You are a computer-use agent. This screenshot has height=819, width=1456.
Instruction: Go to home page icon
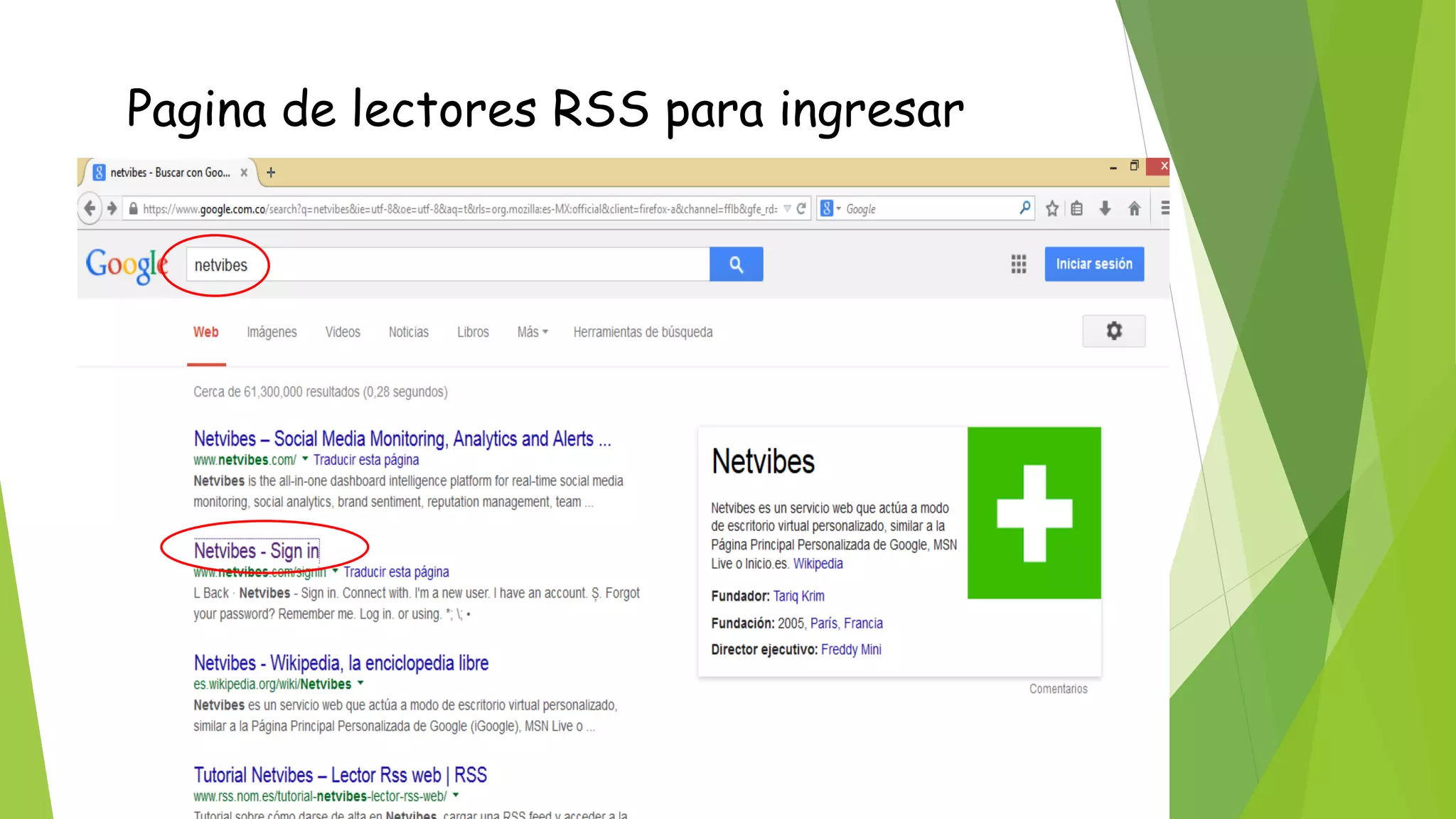tap(1134, 208)
